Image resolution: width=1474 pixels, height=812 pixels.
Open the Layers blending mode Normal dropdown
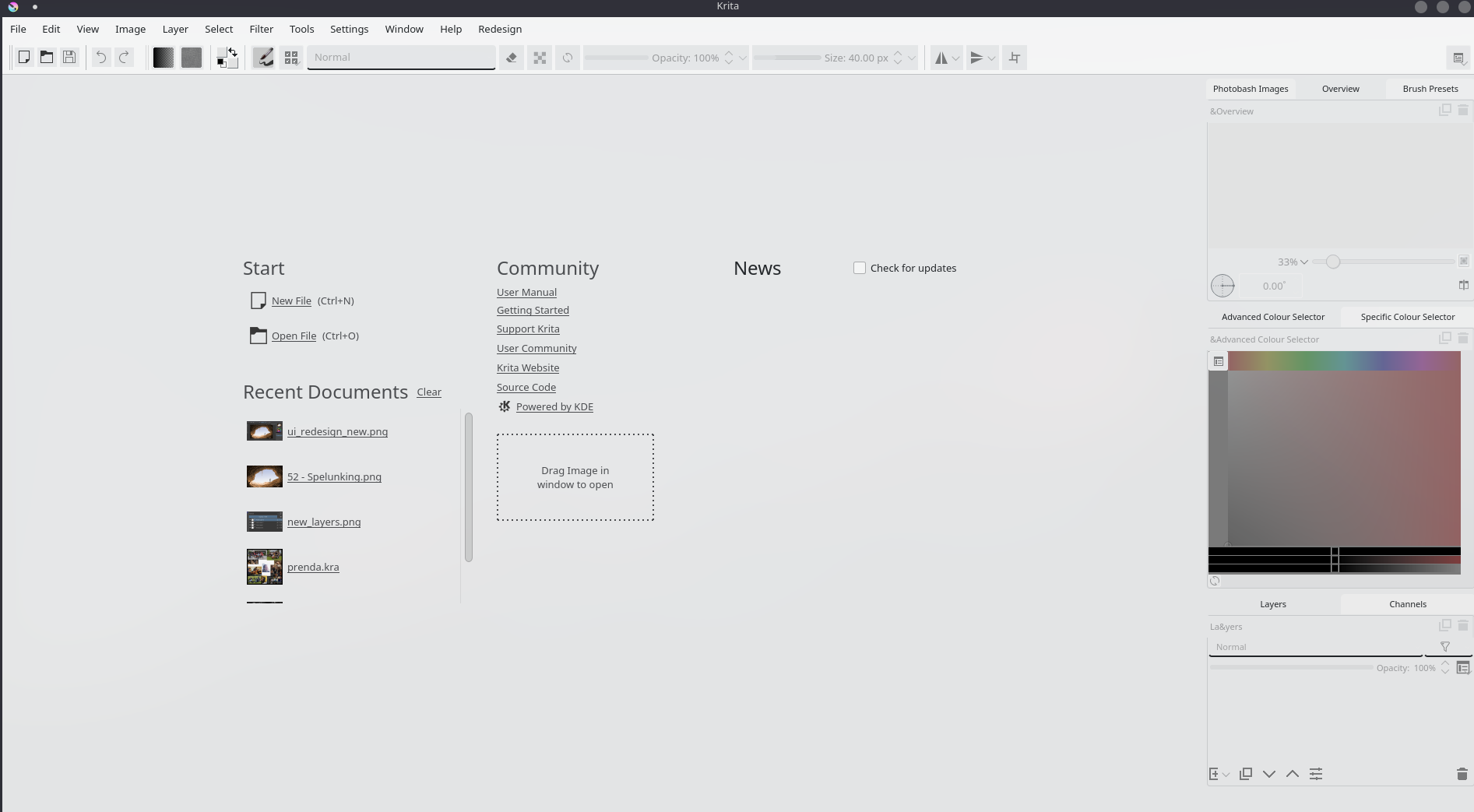coord(1316,647)
